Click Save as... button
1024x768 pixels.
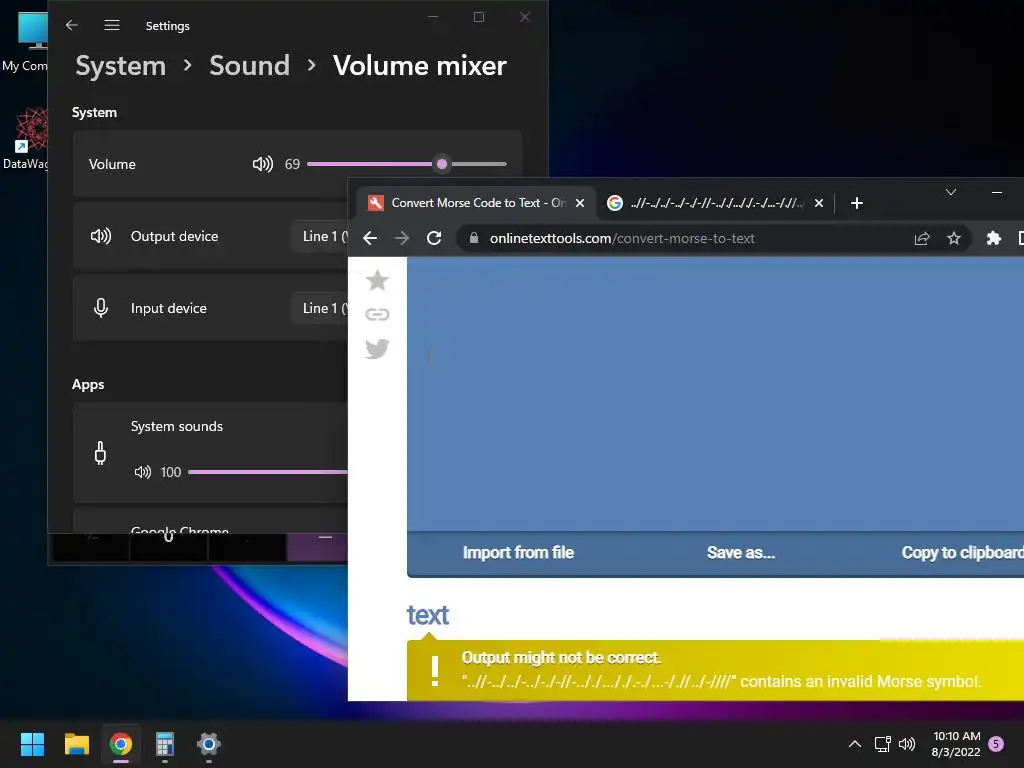741,552
